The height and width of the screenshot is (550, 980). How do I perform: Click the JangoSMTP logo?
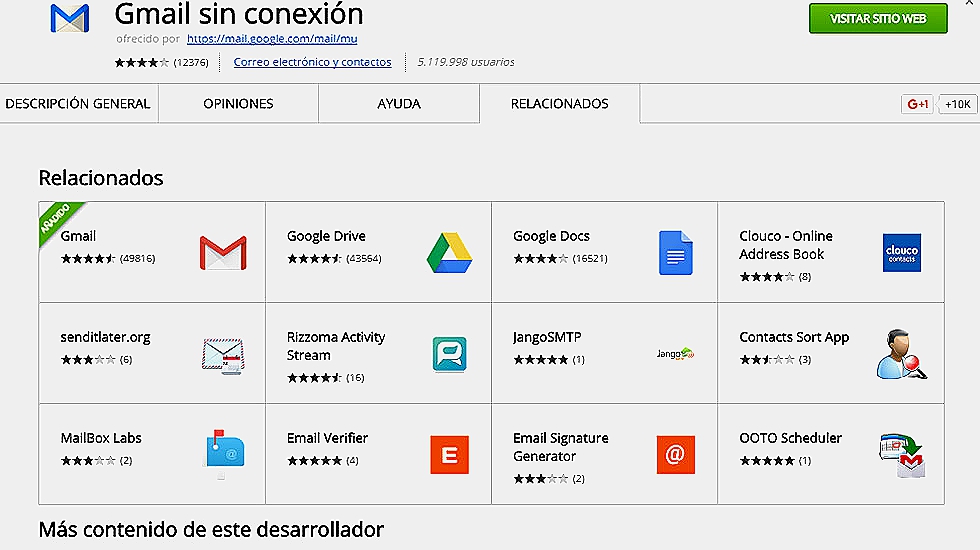[x=676, y=353]
